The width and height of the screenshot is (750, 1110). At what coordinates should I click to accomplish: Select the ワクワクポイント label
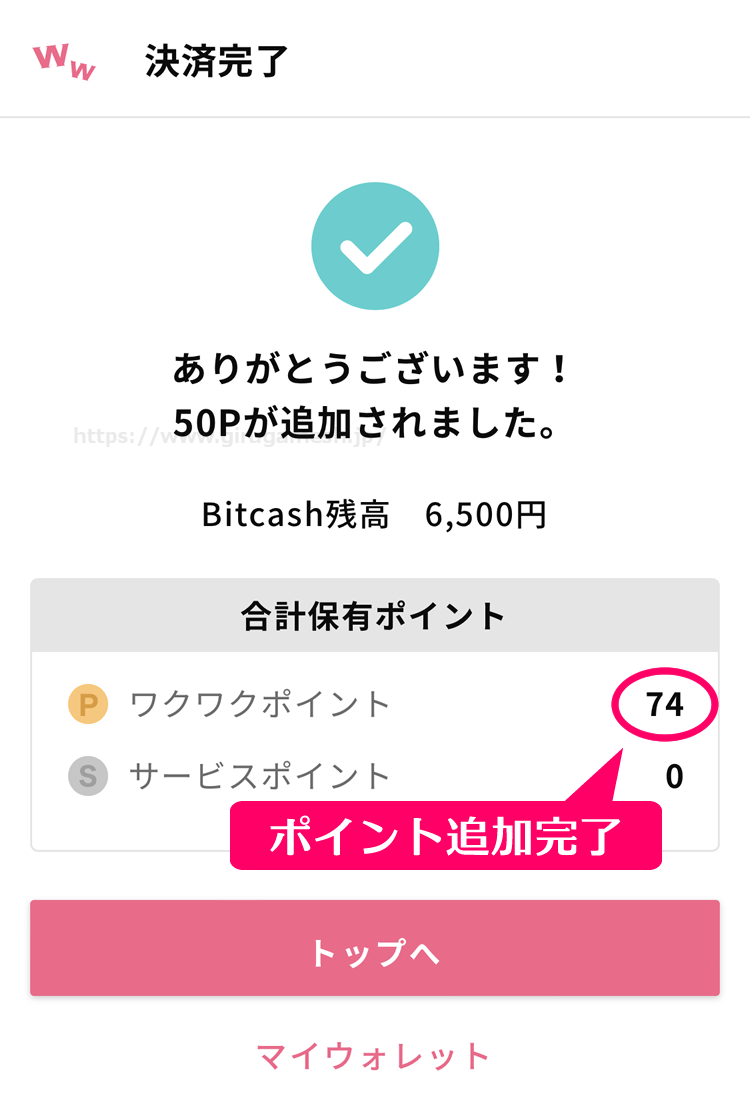[260, 705]
